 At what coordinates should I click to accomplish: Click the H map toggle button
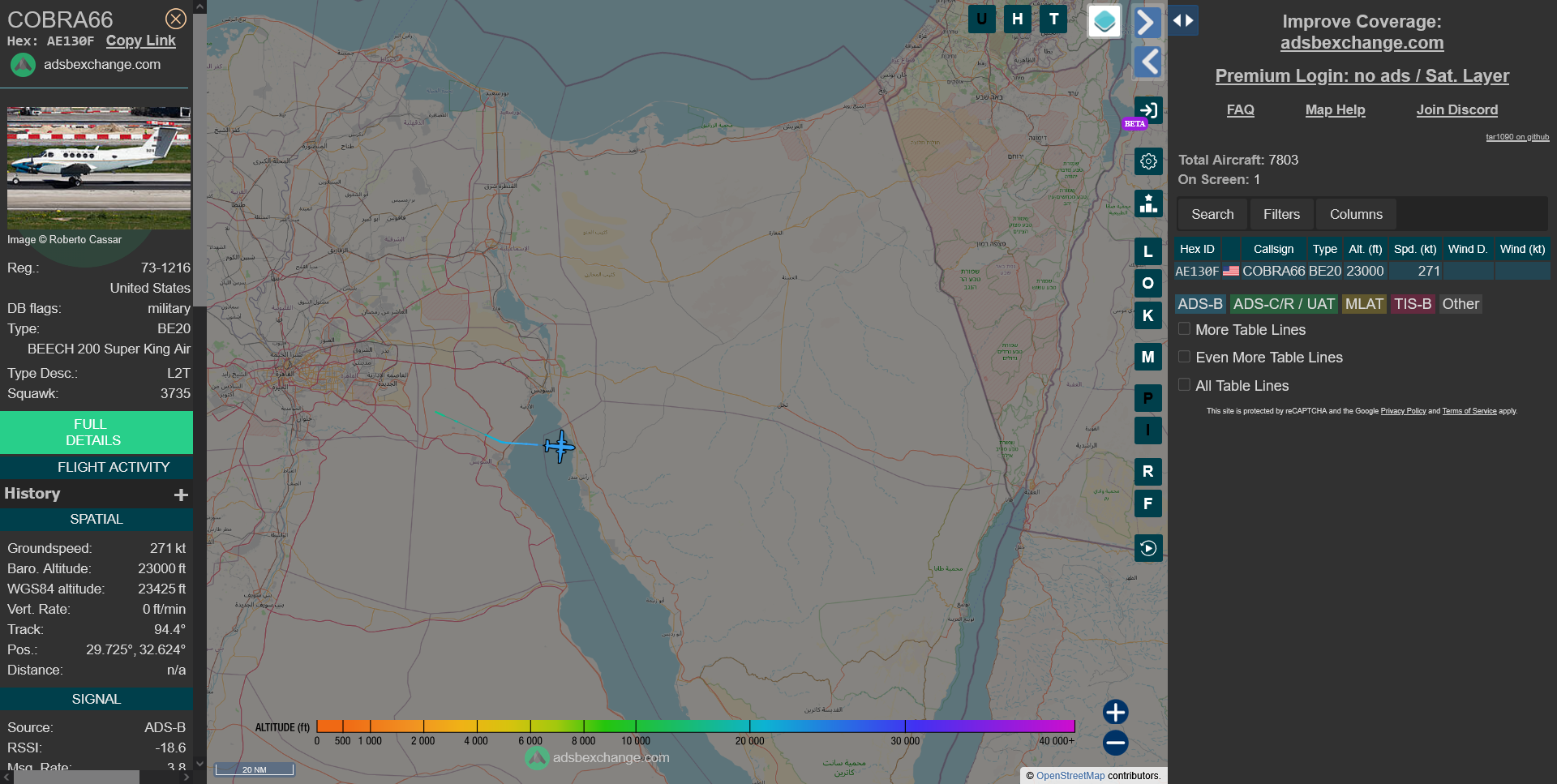1018,19
